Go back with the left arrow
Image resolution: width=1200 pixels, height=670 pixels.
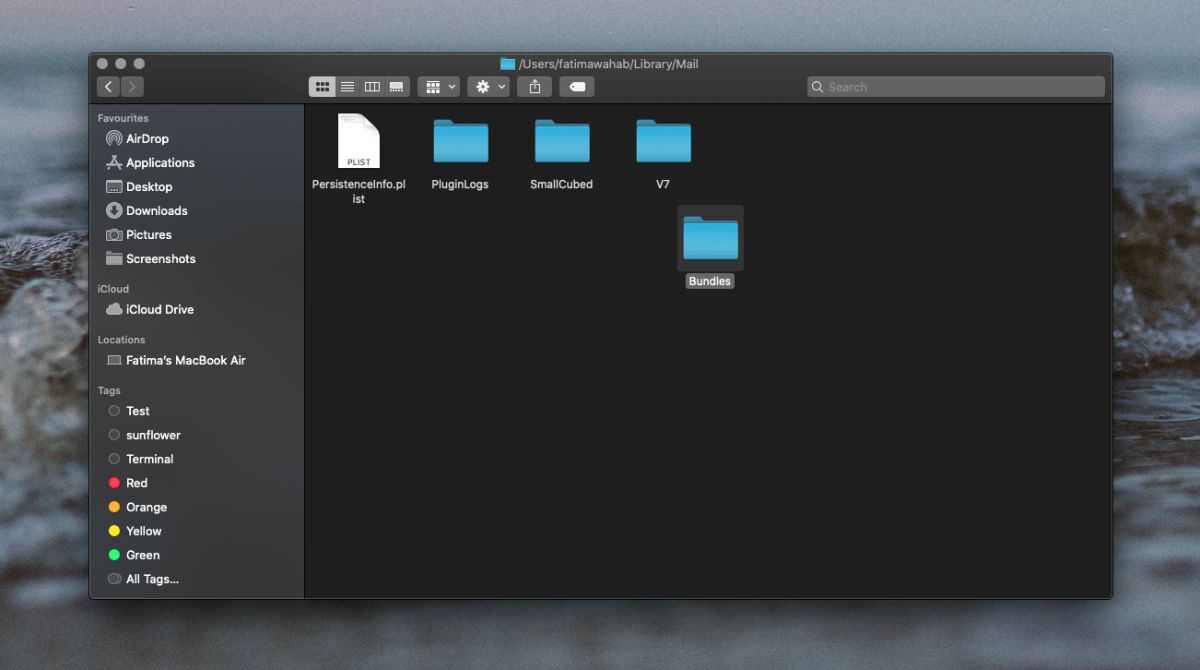[x=108, y=87]
